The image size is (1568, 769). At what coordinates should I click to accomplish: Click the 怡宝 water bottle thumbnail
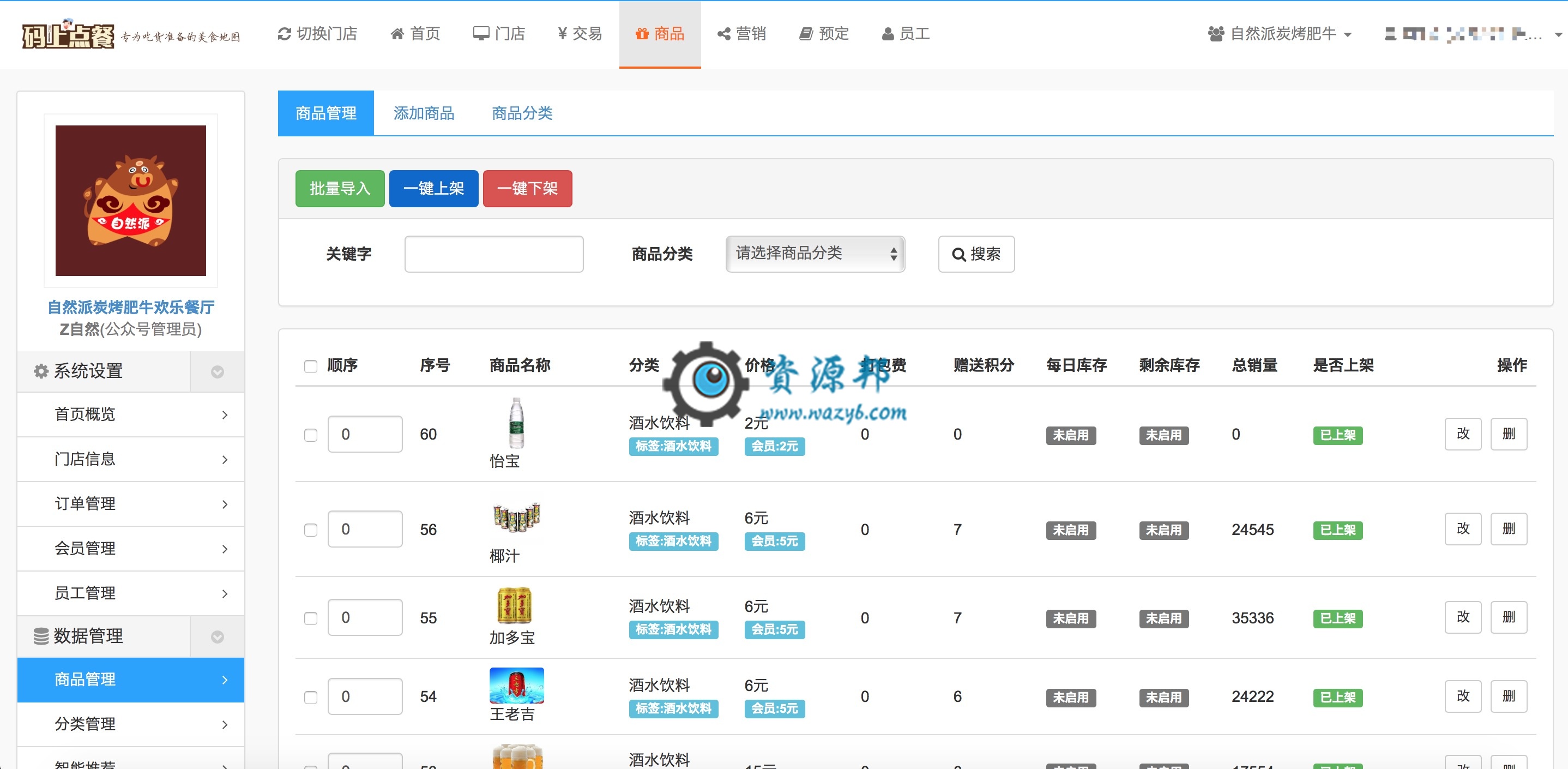click(516, 423)
